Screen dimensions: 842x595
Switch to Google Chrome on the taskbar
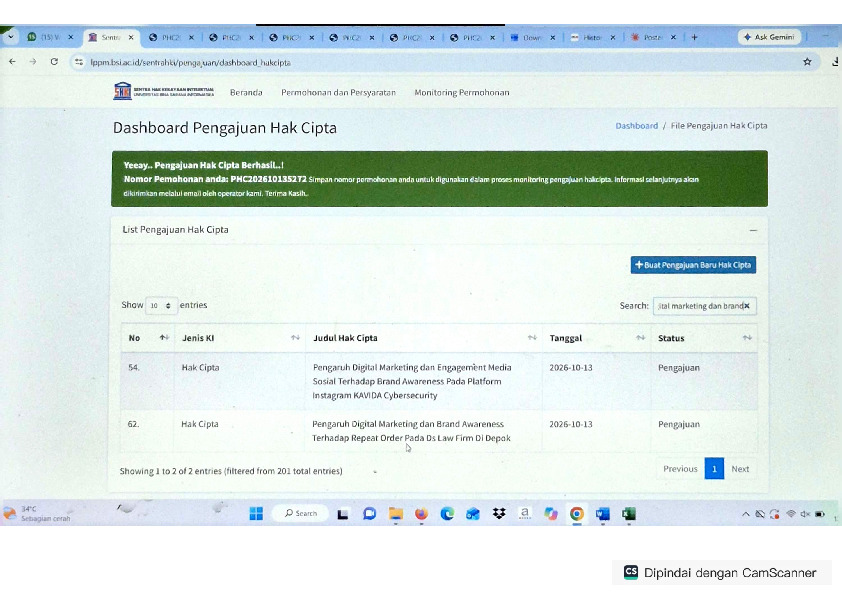[x=577, y=514]
